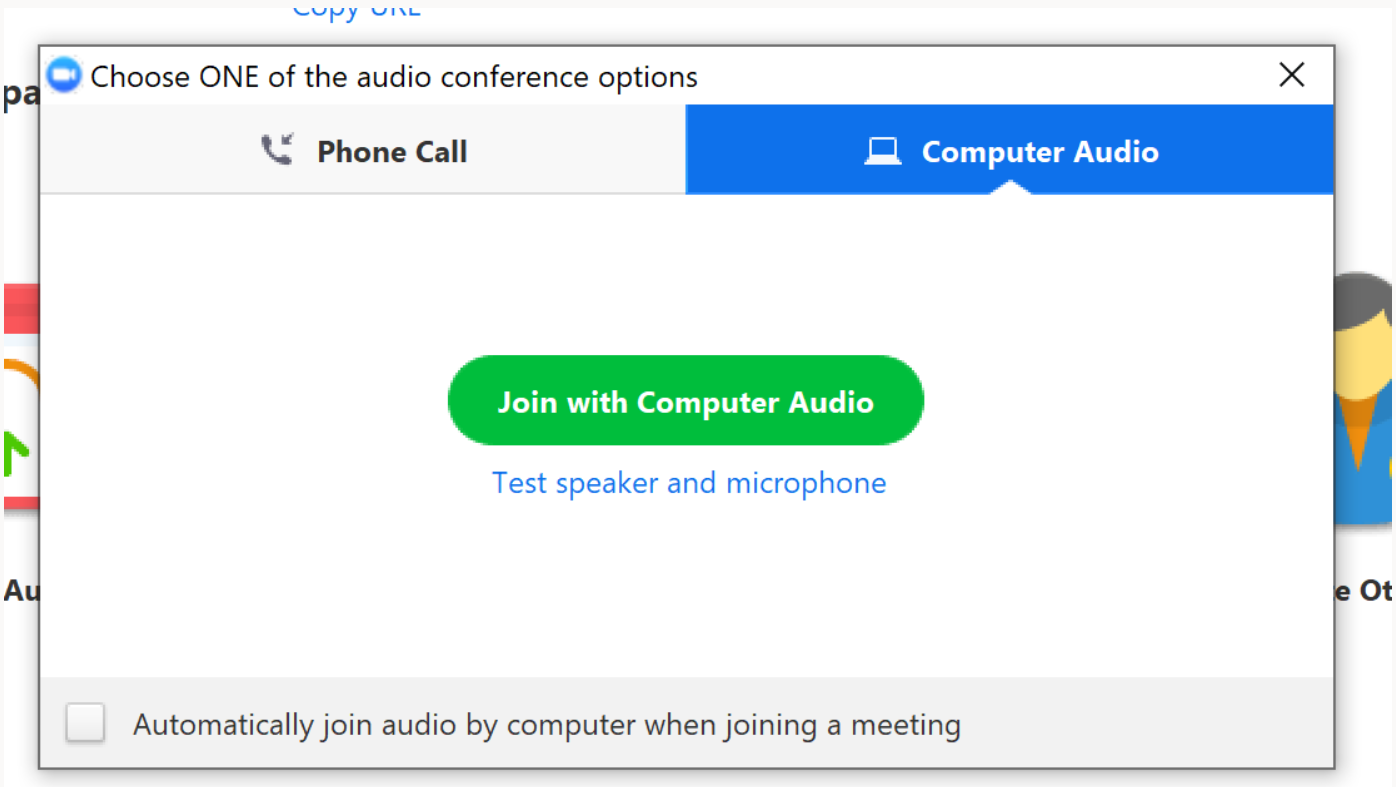
Task: Click the green arrow graphic at the left edge
Action: click(x=19, y=454)
